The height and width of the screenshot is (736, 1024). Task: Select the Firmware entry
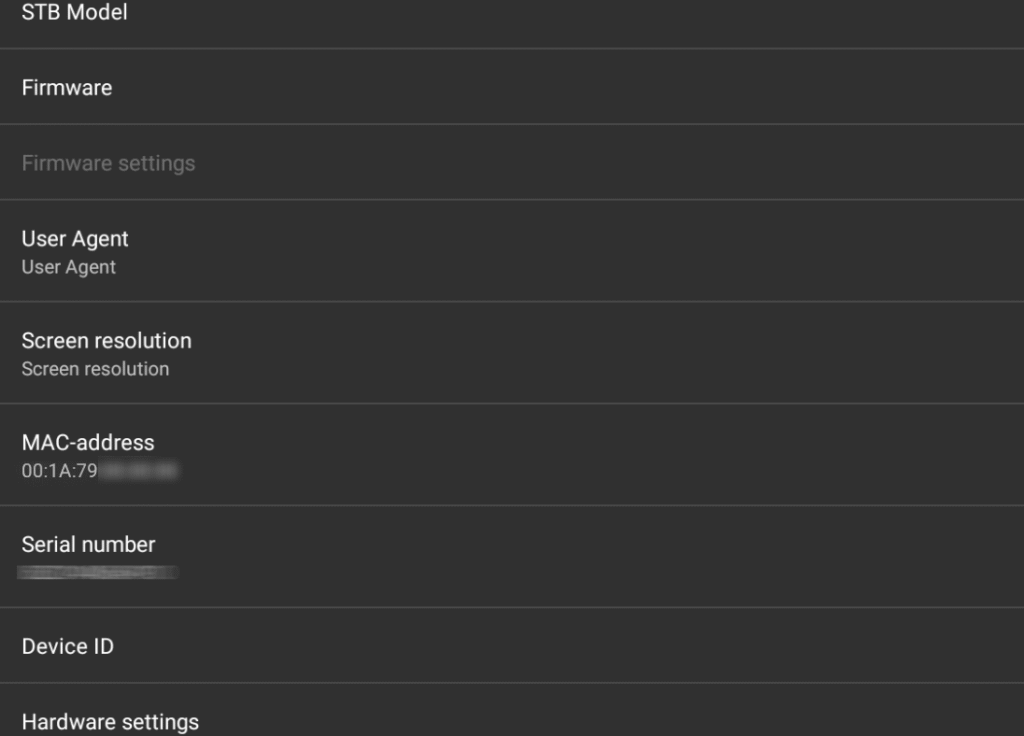(x=67, y=88)
